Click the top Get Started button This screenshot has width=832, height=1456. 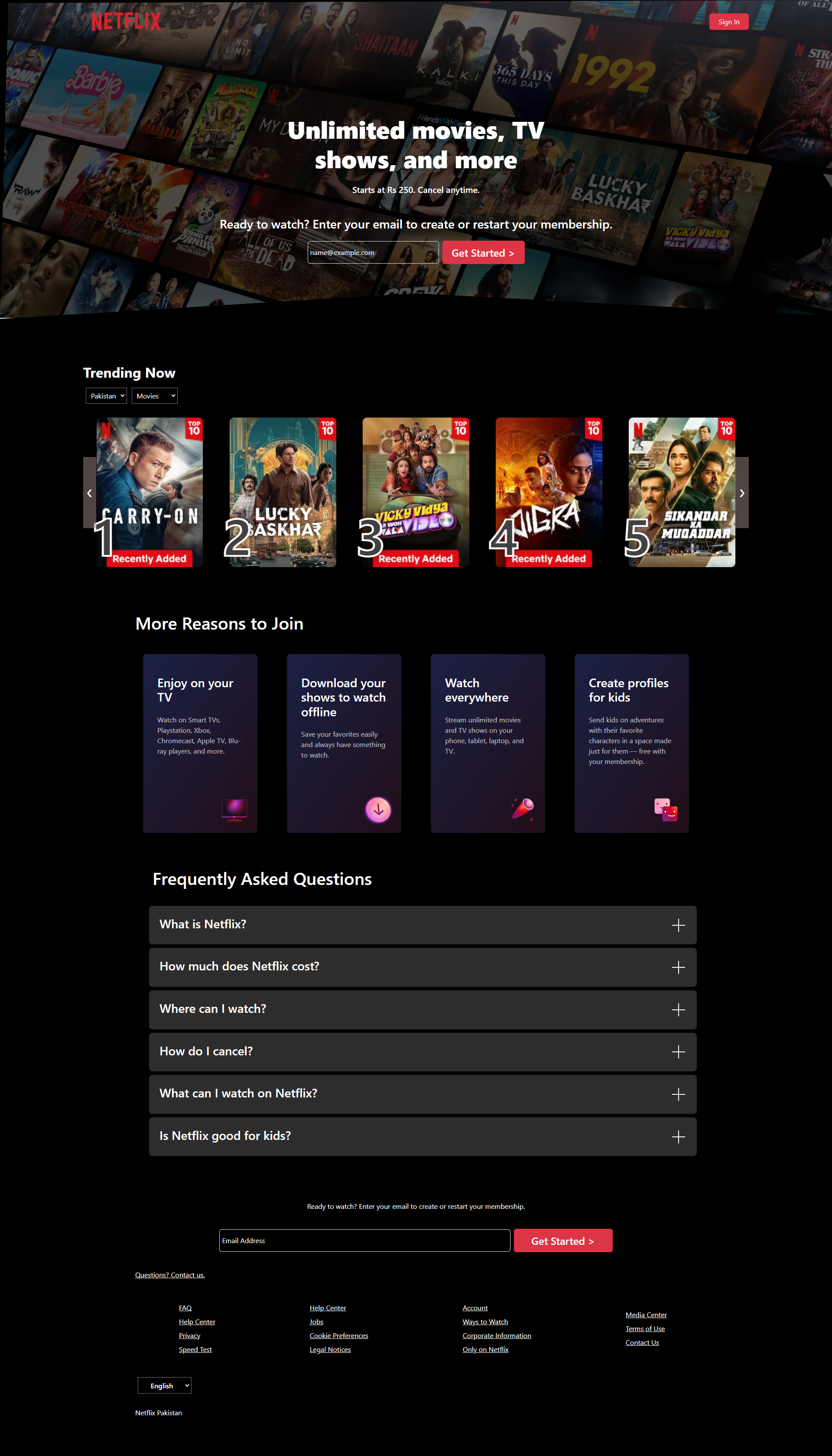[483, 253]
